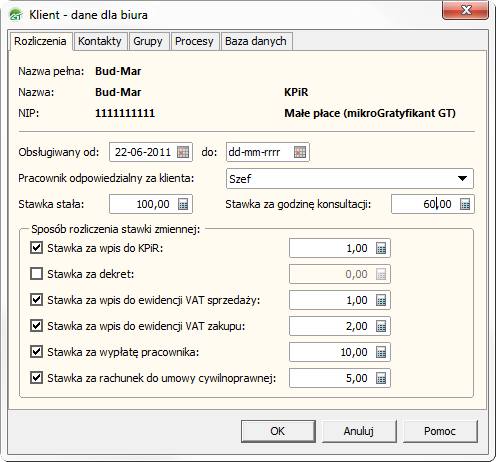
Task: Uncheck Stawka za wpis do KPiR
Action: (x=36, y=248)
